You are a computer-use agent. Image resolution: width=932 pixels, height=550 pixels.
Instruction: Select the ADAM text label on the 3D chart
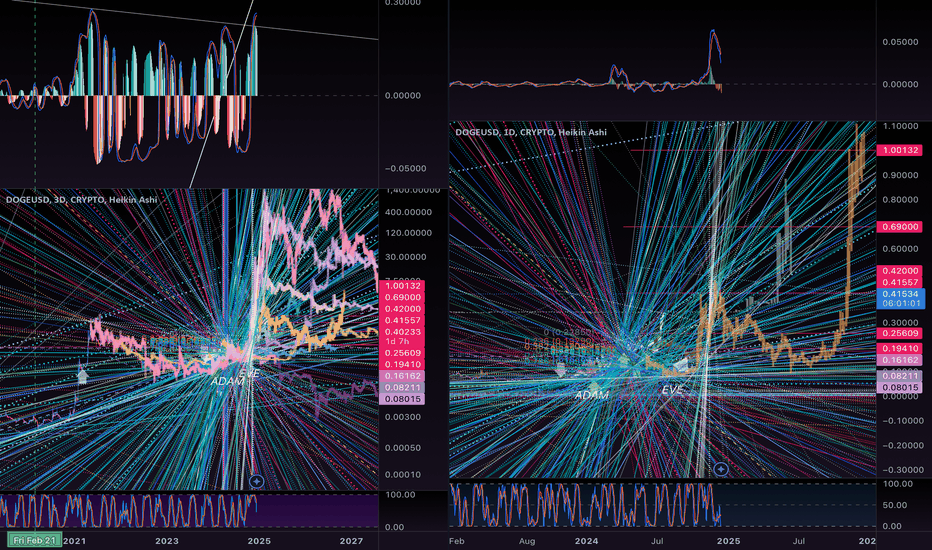point(227,381)
